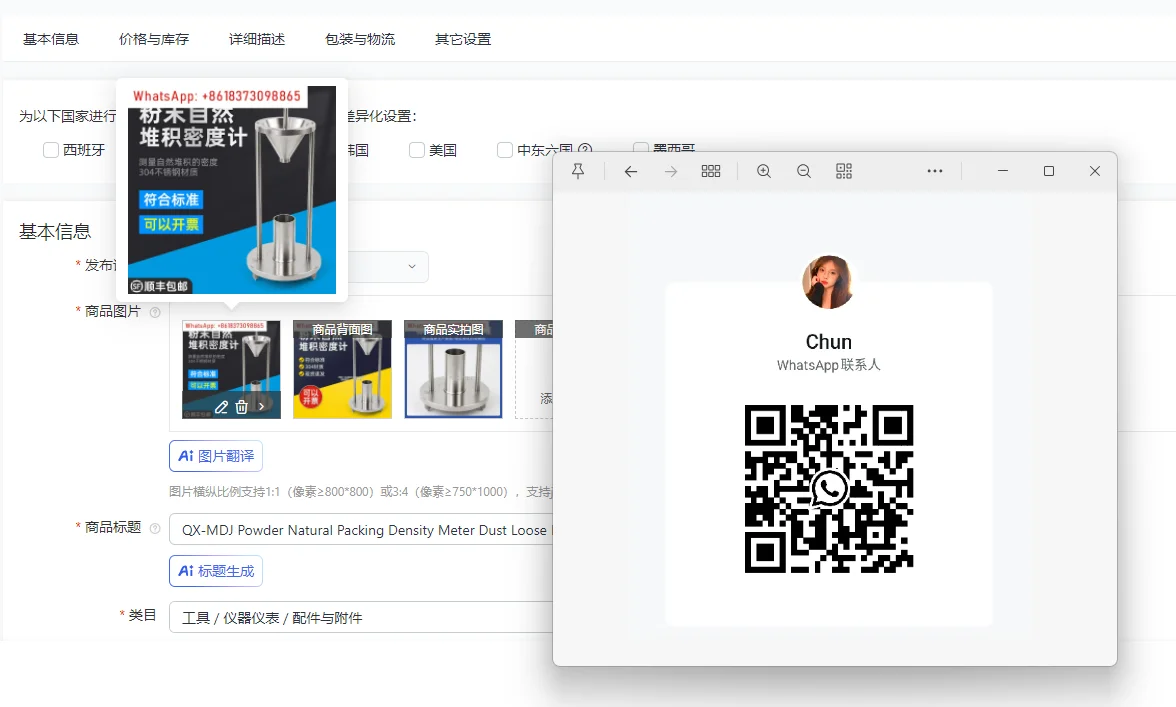Zoom in on the QR code image
The width and height of the screenshot is (1176, 707).
pos(764,171)
